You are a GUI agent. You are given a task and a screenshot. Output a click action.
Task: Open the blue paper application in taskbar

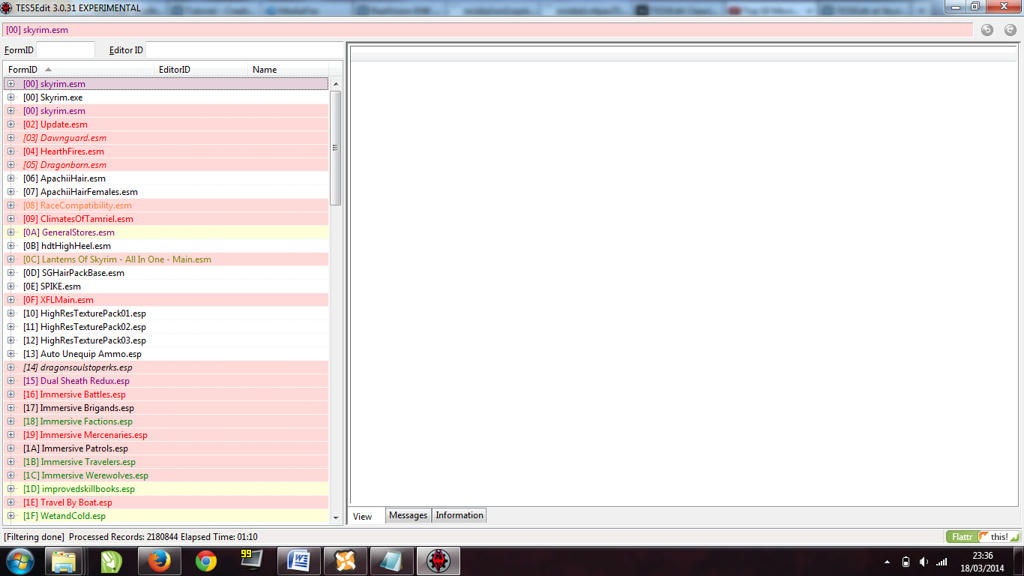(391, 562)
